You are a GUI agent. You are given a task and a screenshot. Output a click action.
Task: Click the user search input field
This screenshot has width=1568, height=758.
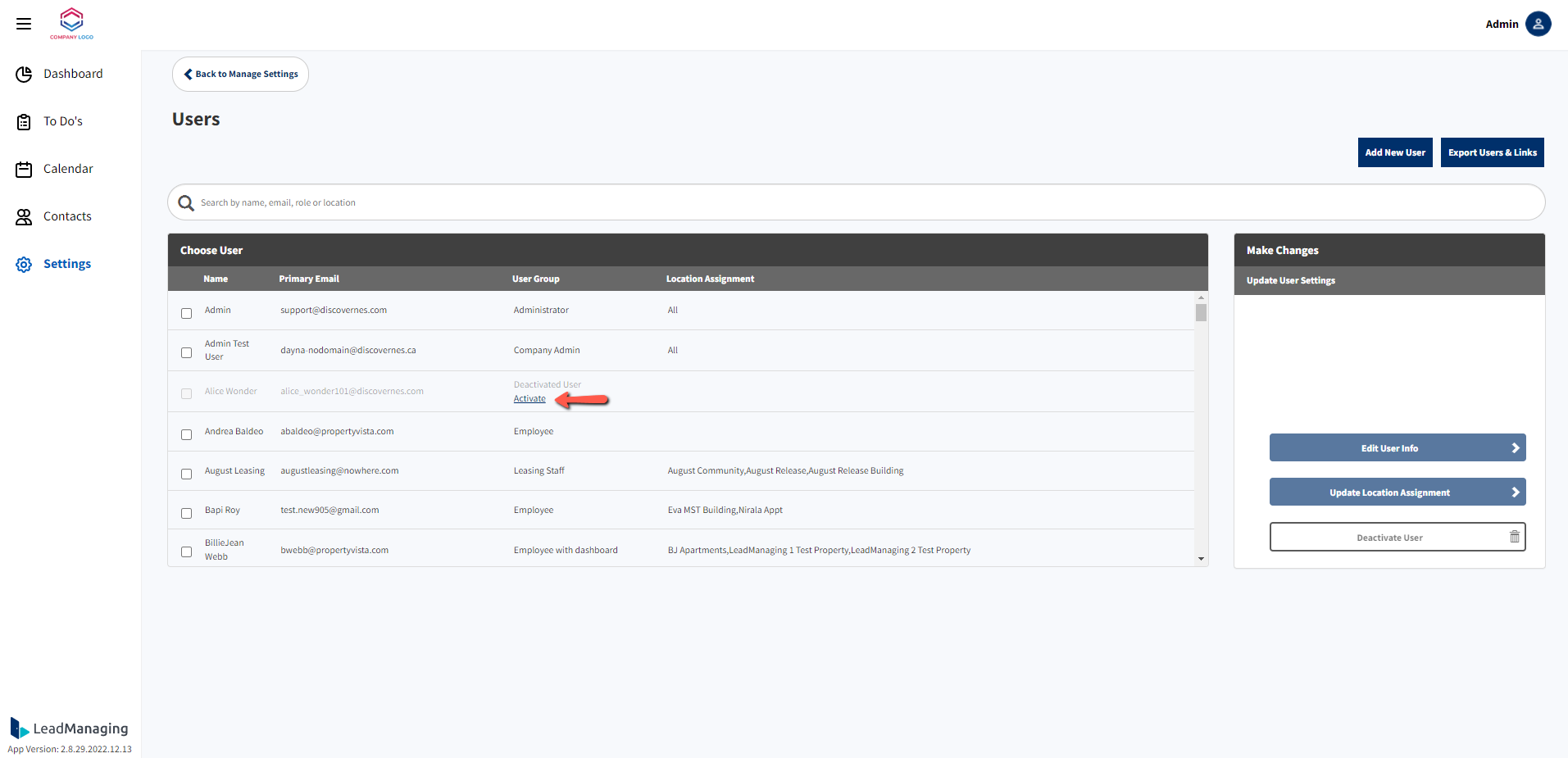coord(857,202)
